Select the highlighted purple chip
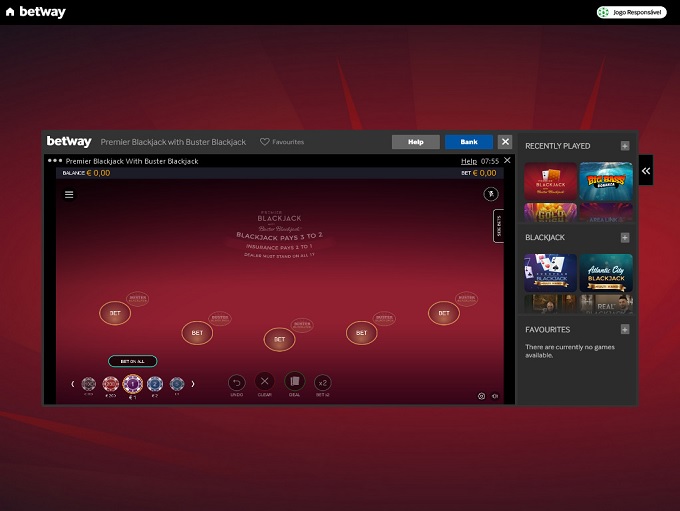This screenshot has height=511, width=680. click(x=132, y=384)
